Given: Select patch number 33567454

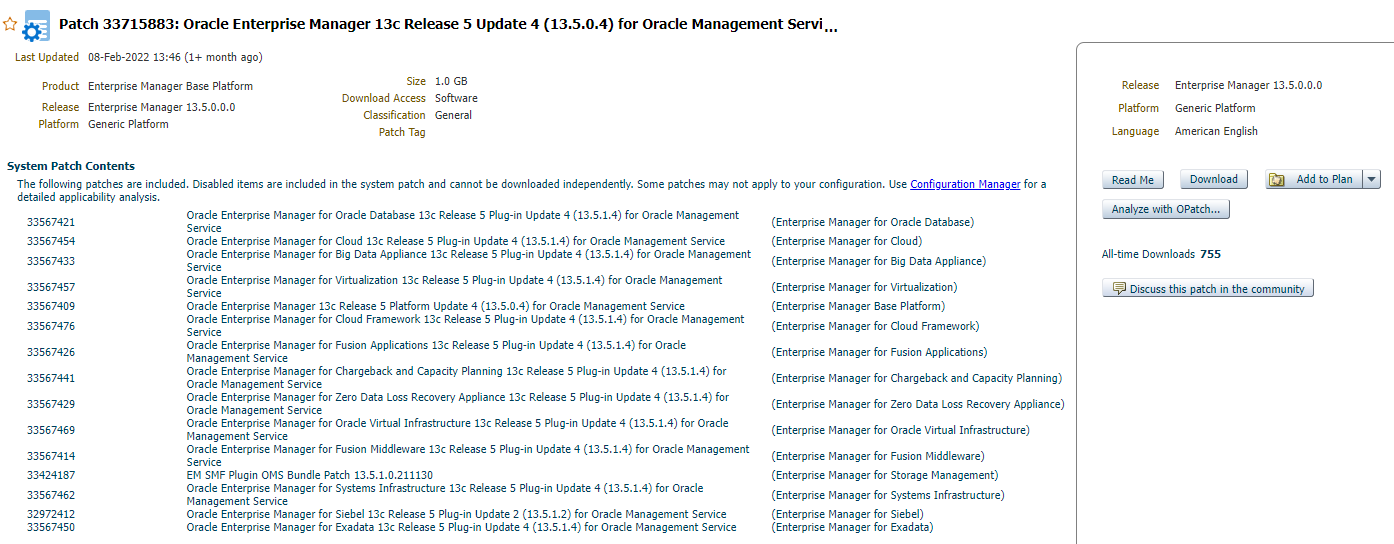Looking at the screenshot, I should click(51, 242).
